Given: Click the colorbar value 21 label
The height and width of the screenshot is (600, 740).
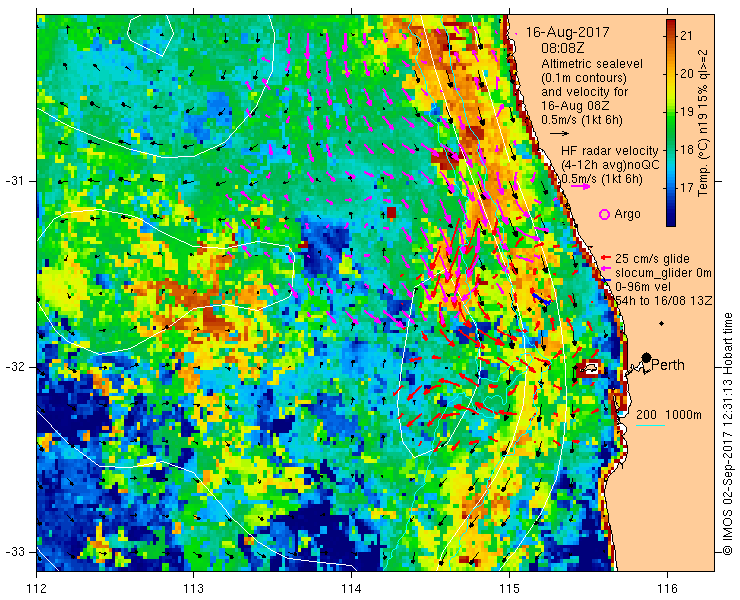Looking at the screenshot, I should coord(687,36).
